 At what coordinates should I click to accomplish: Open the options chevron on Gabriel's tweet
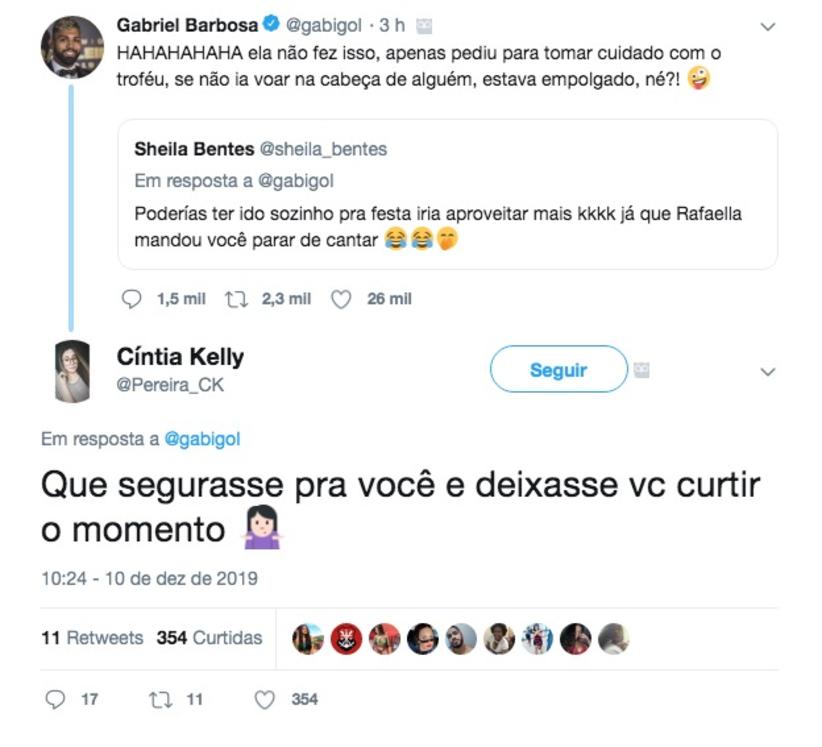[x=767, y=26]
